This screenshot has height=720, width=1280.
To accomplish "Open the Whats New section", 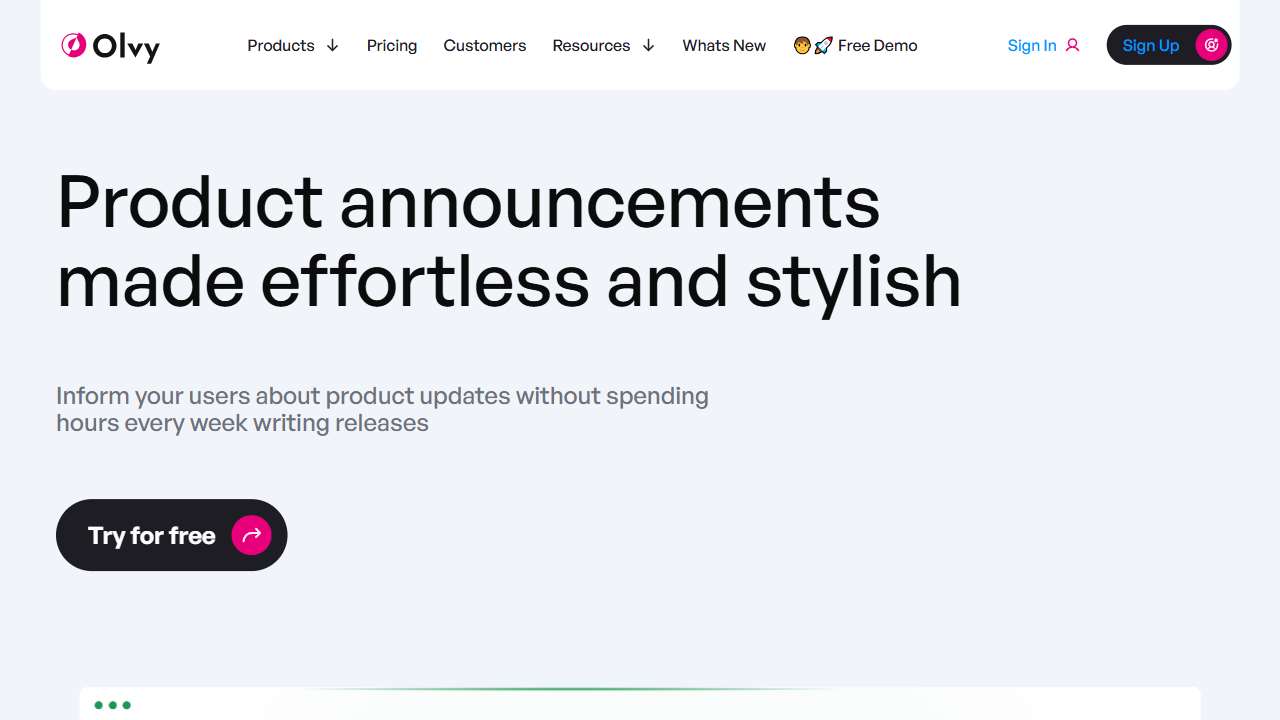I will 724,45.
